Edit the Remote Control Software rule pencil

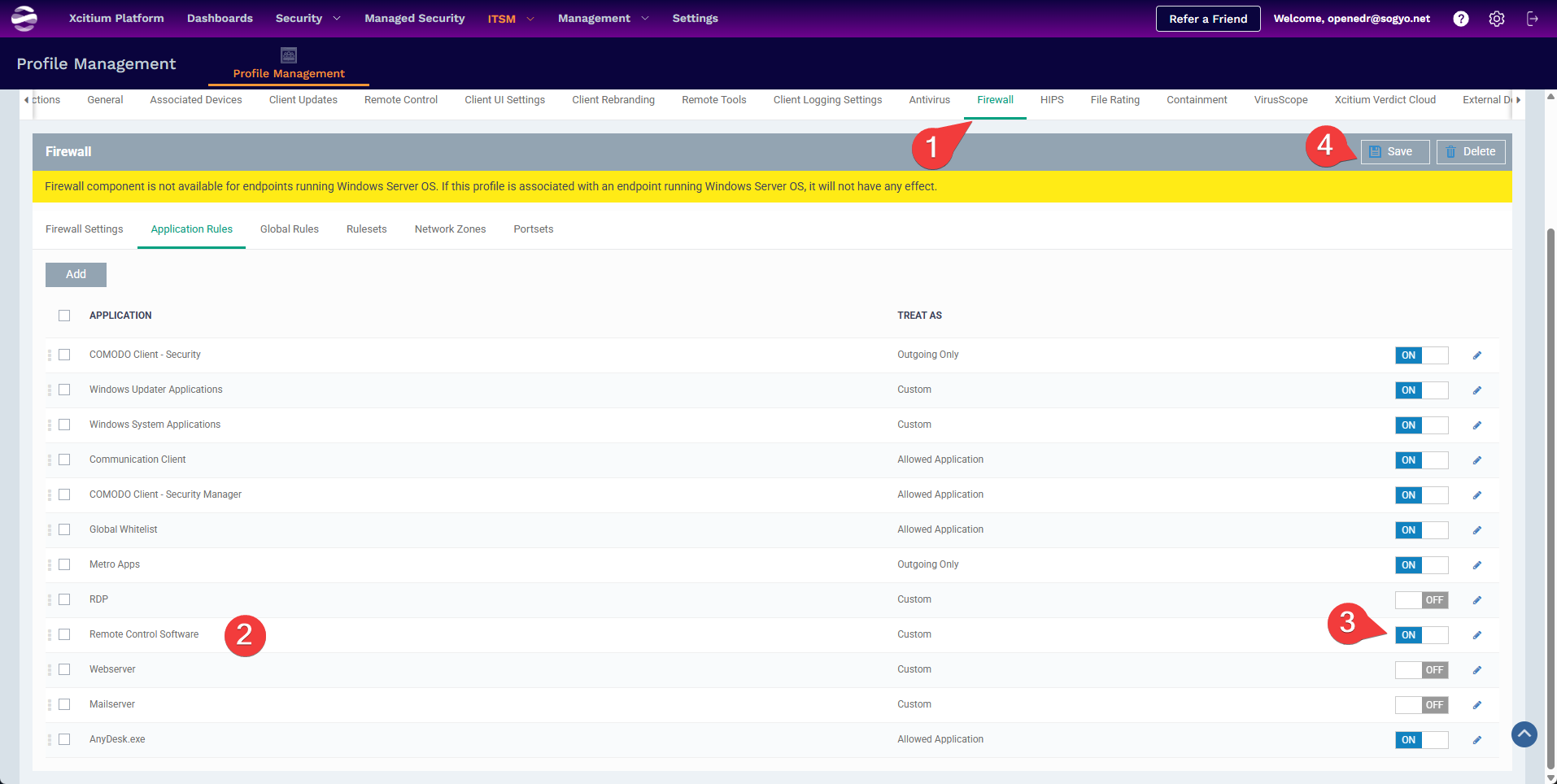(1477, 635)
